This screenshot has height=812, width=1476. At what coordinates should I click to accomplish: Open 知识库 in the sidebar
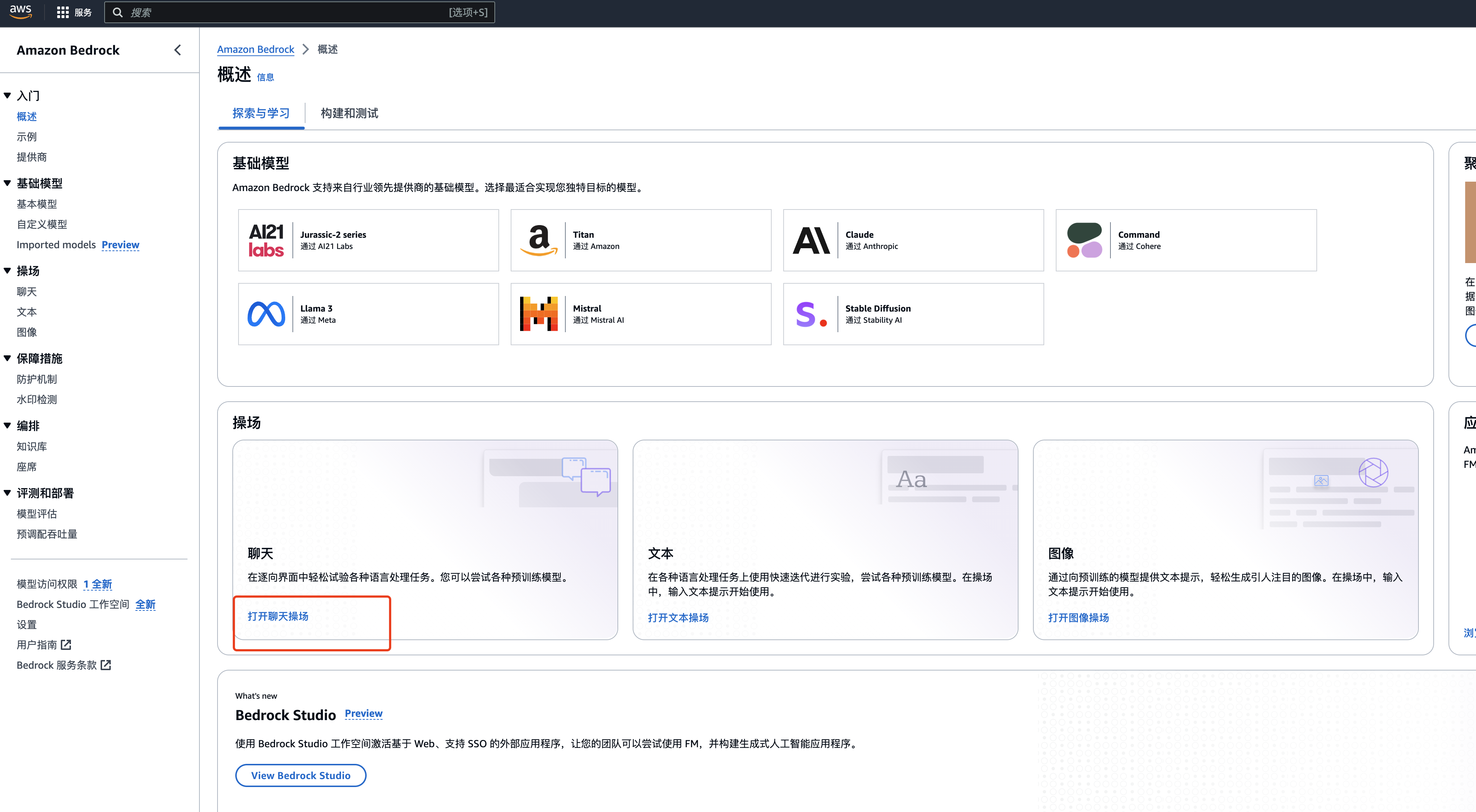pos(32,447)
